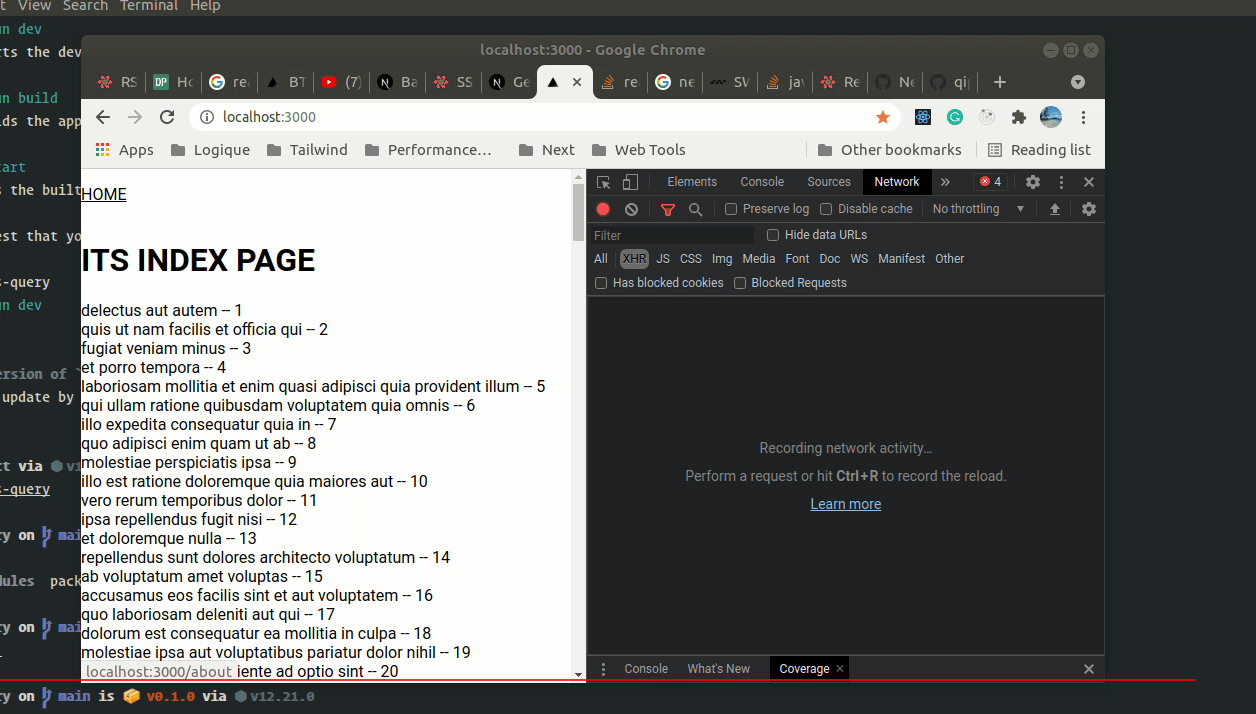Open DevTools settings gear next to error count
Screen dimensions: 1256x714
(1033, 182)
